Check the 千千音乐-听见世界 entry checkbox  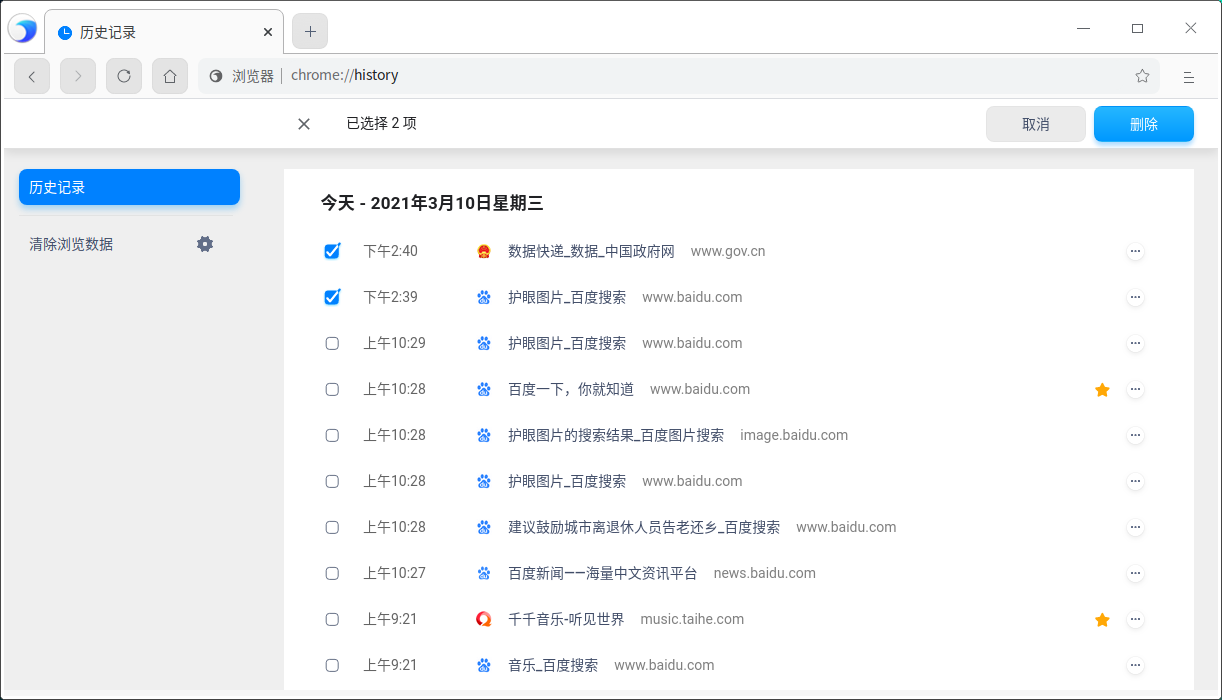(332, 619)
